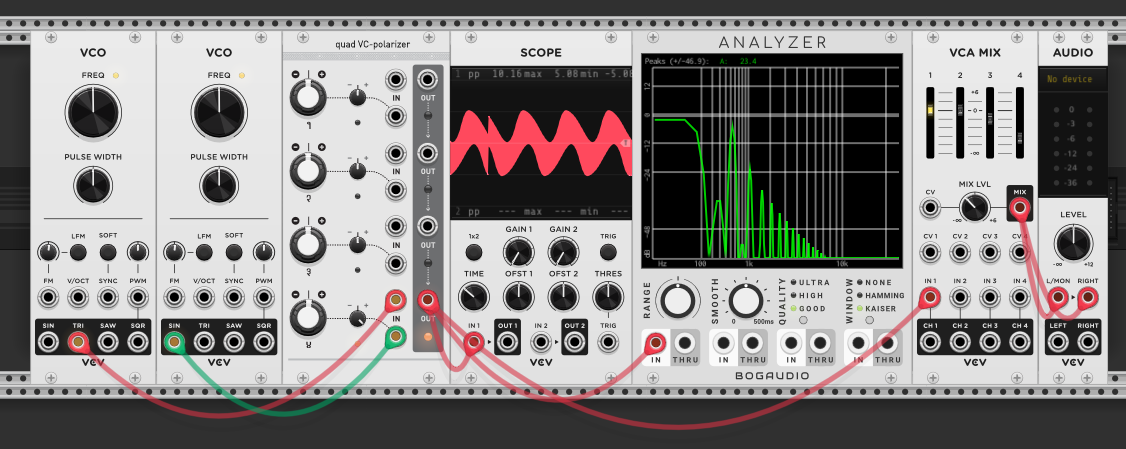This screenshot has width=1126, height=449.
Task: Click the GAIN 2 knob on Scope
Action: point(564,252)
